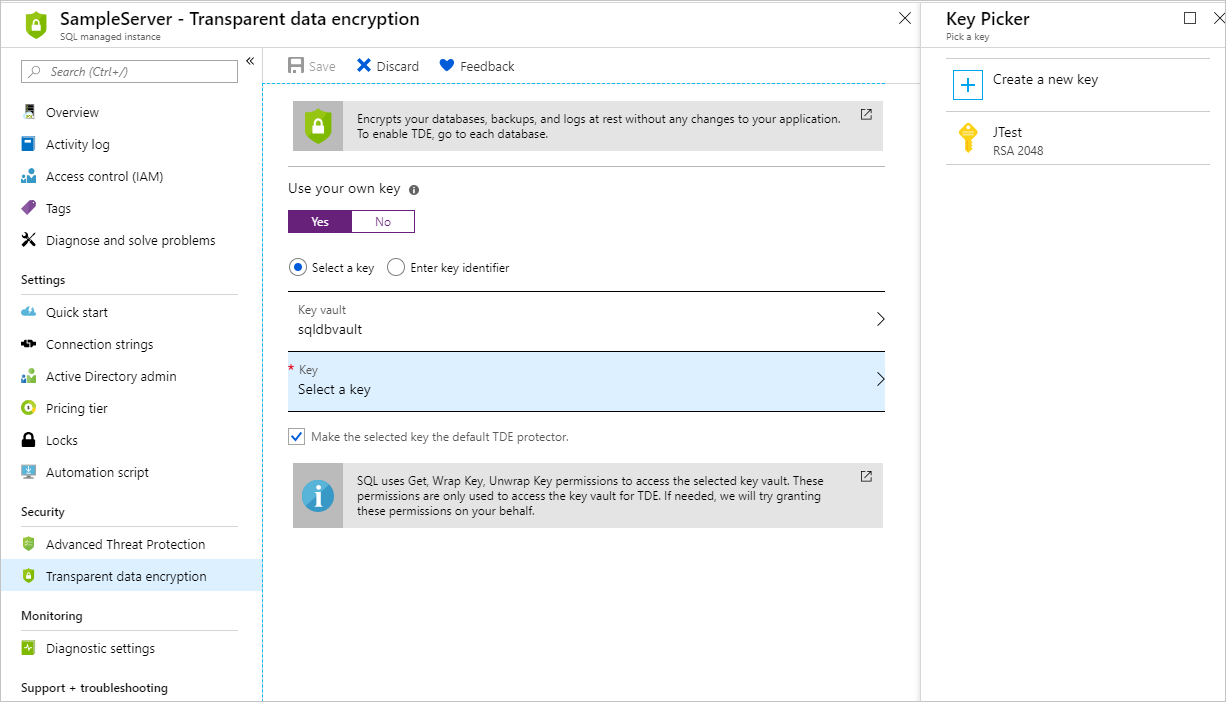Screen dimensions: 1226x702
Task: Click Diagnose and solve problems
Action: pos(131,240)
